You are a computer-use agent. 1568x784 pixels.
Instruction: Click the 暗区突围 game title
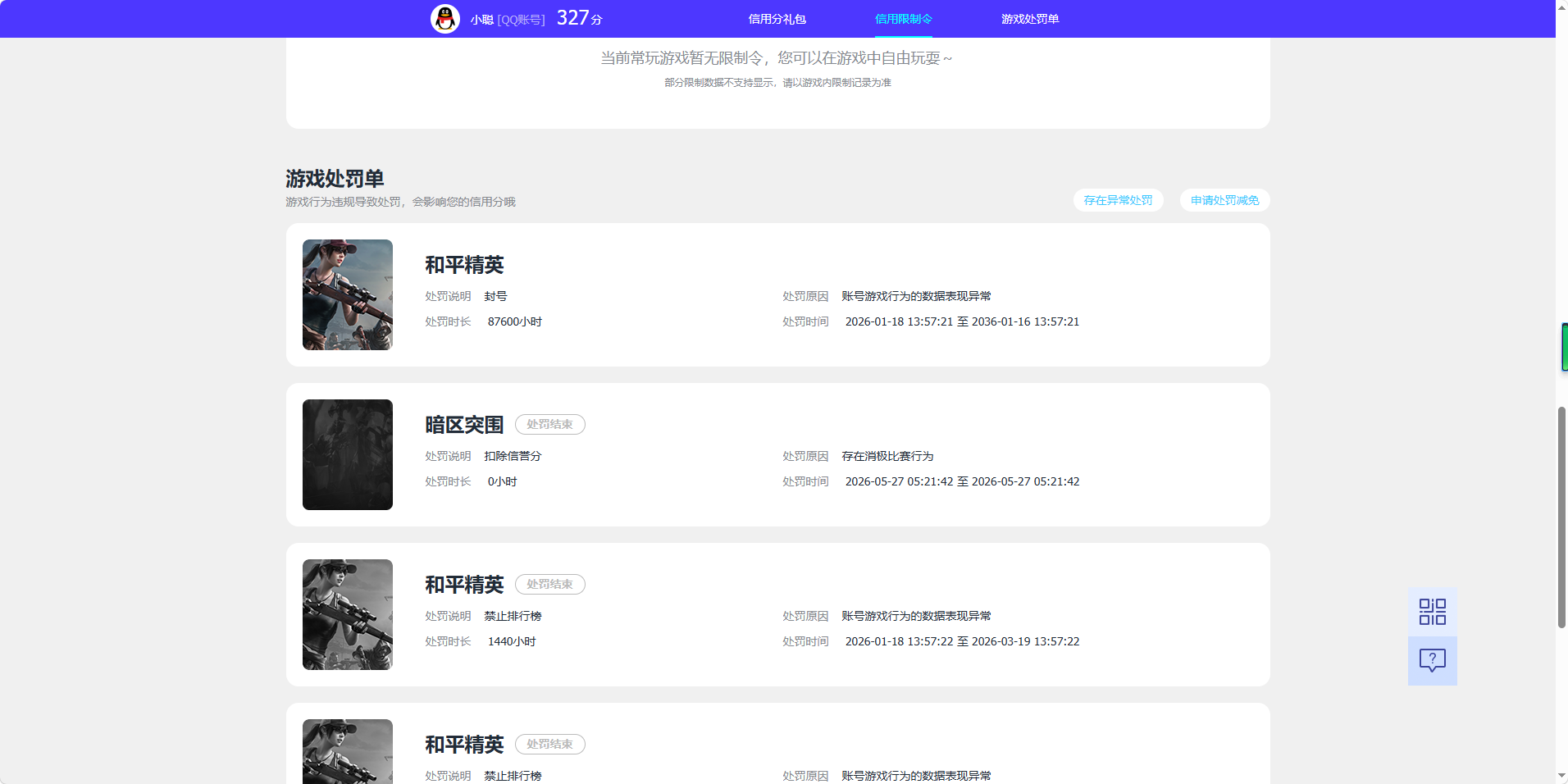[x=464, y=425]
